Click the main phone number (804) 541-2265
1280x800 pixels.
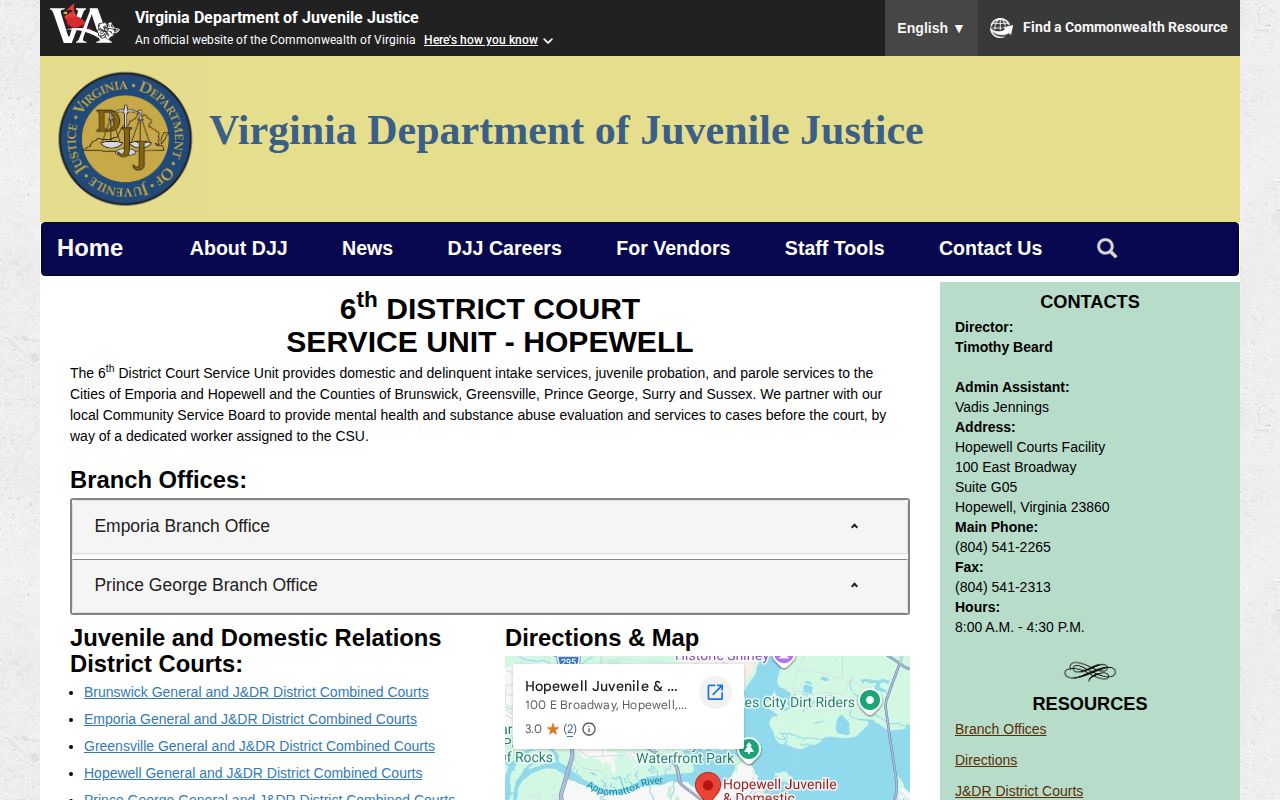pyautogui.click(x=1003, y=547)
